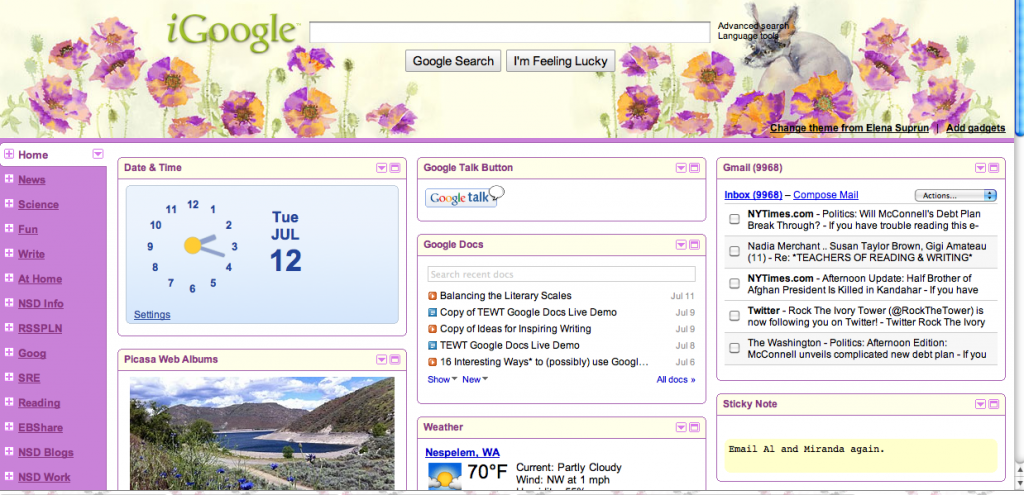Switch to the Science tab

pos(39,204)
